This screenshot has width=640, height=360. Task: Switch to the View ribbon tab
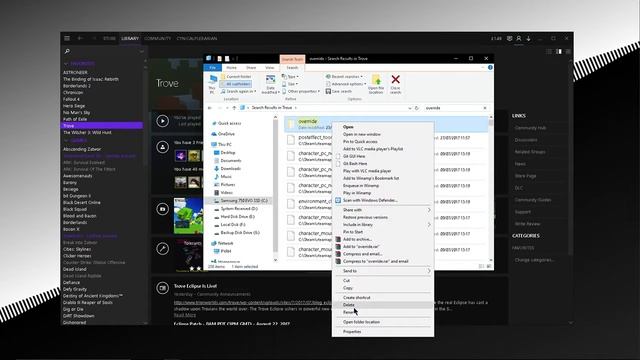pyautogui.click(x=270, y=67)
